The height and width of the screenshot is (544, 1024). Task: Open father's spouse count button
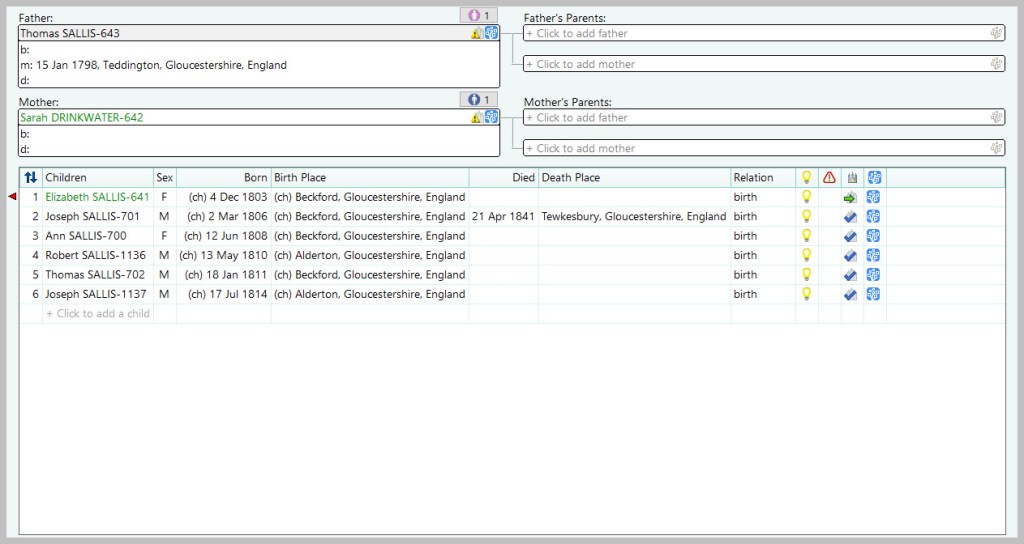(x=477, y=15)
